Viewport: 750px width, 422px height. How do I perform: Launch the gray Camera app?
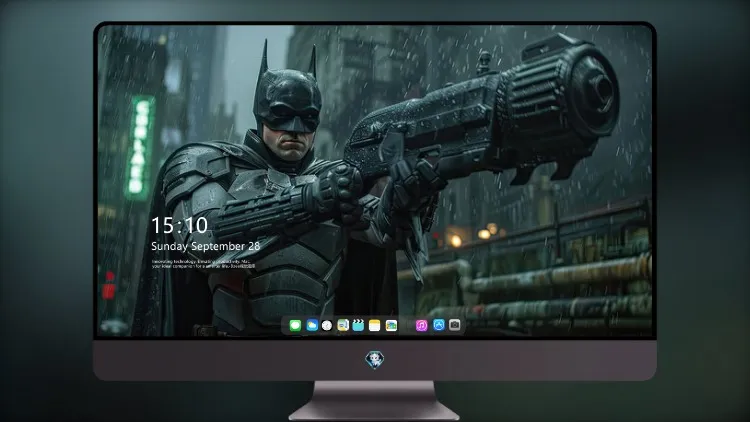click(455, 325)
